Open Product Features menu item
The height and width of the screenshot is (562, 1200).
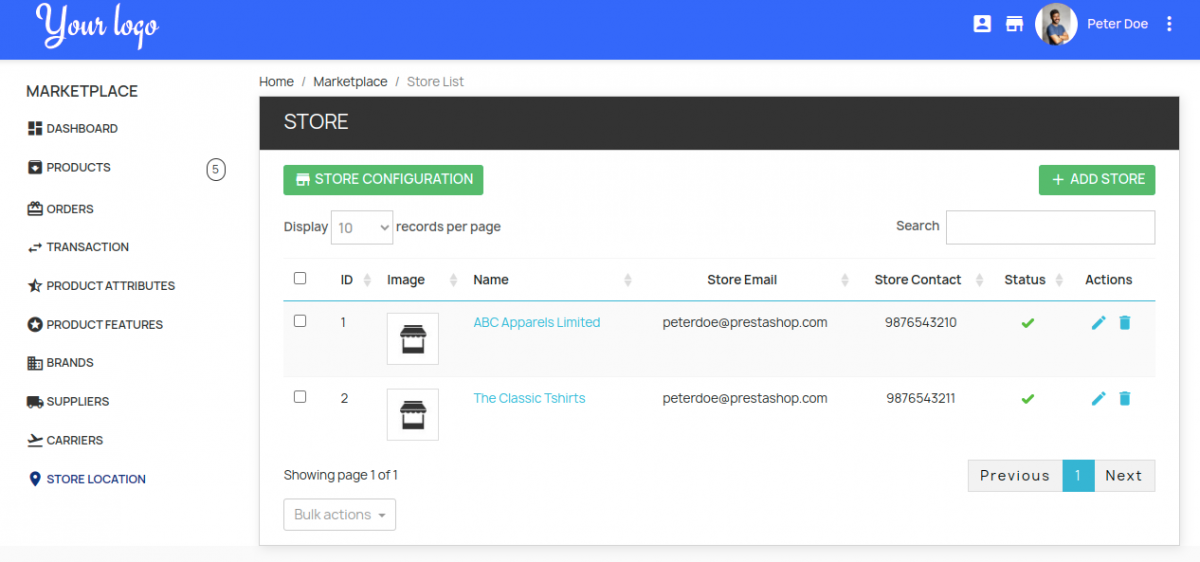pyautogui.click(x=95, y=325)
